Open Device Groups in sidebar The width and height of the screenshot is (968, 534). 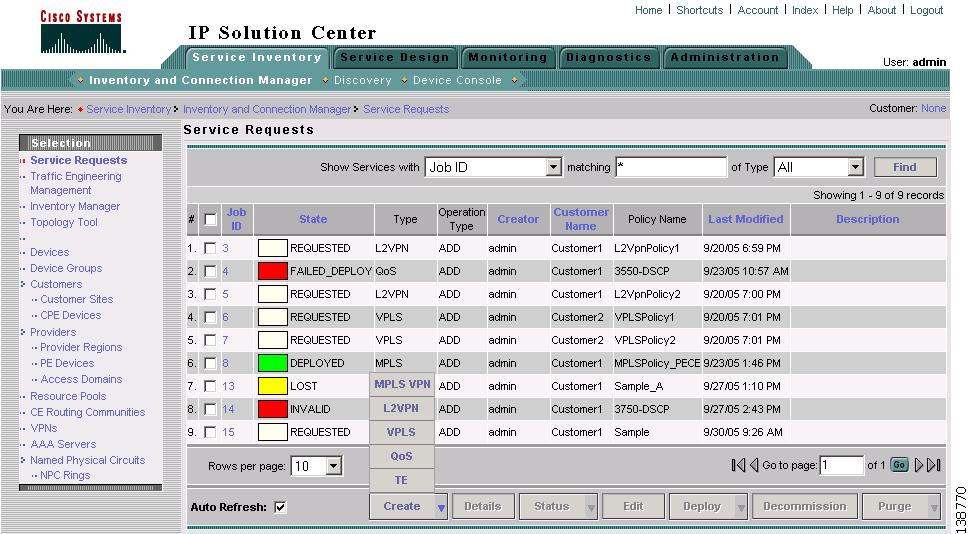[x=66, y=268]
